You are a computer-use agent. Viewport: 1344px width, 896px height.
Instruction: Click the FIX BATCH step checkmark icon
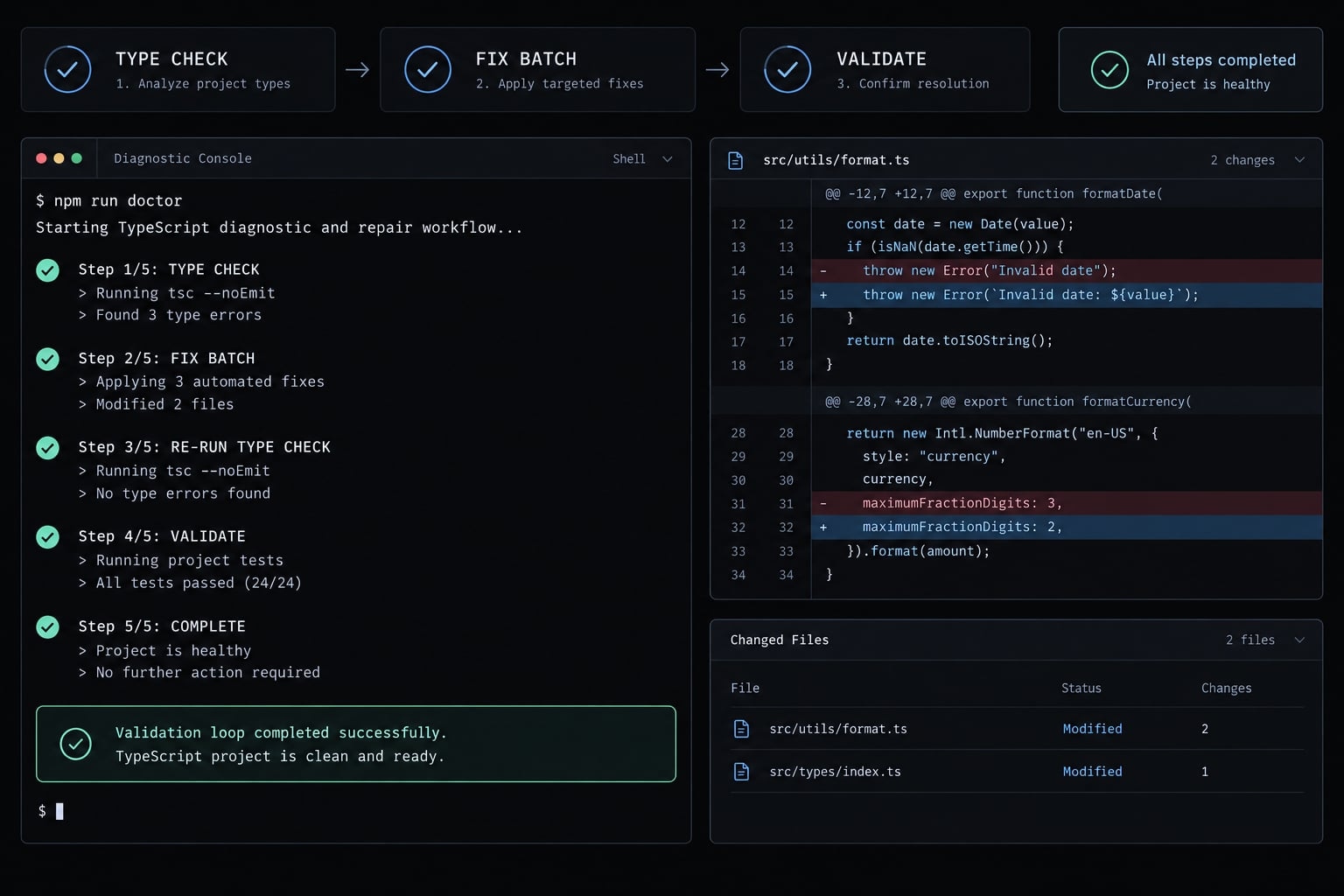tap(428, 69)
